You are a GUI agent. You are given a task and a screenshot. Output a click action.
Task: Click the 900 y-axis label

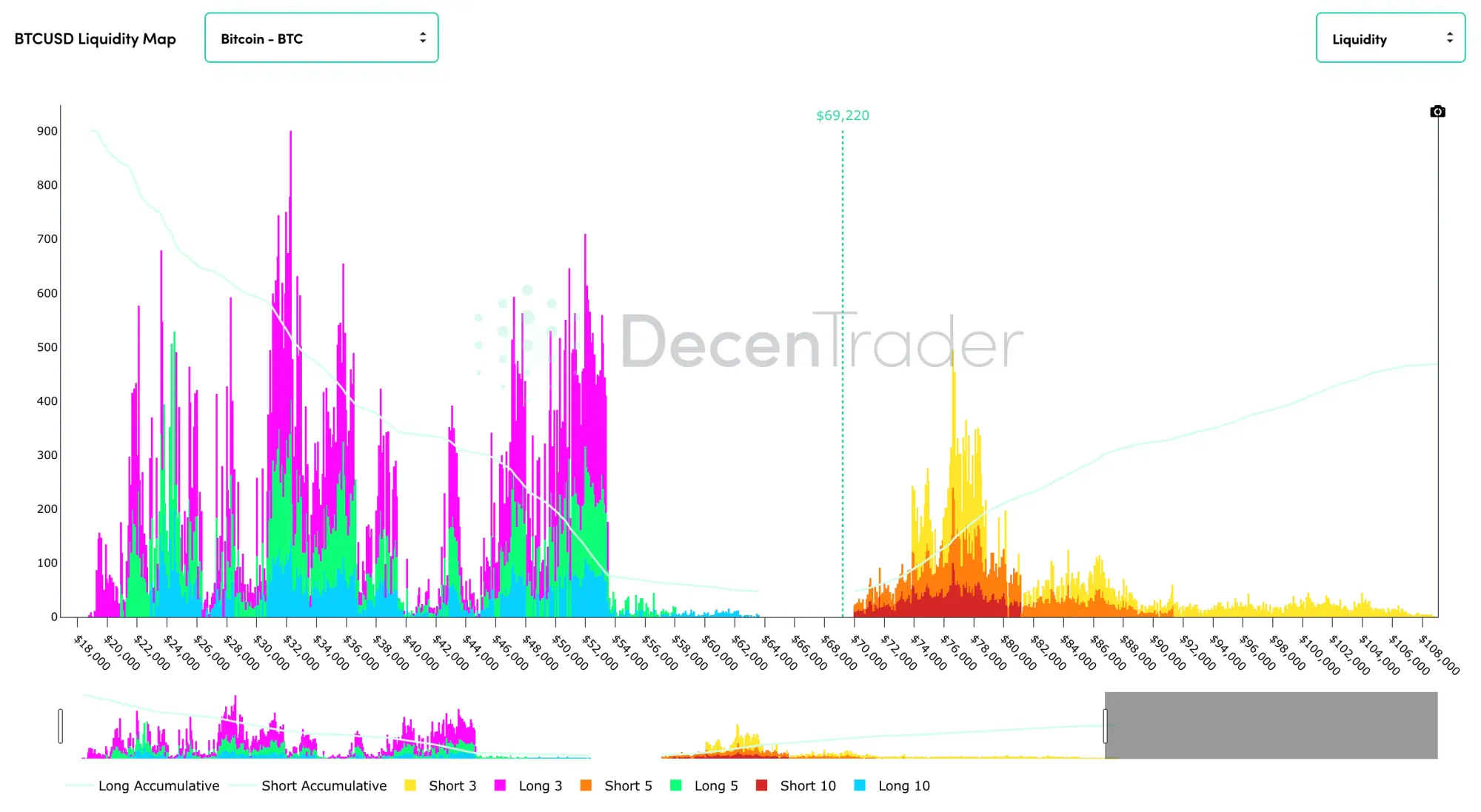[47, 131]
